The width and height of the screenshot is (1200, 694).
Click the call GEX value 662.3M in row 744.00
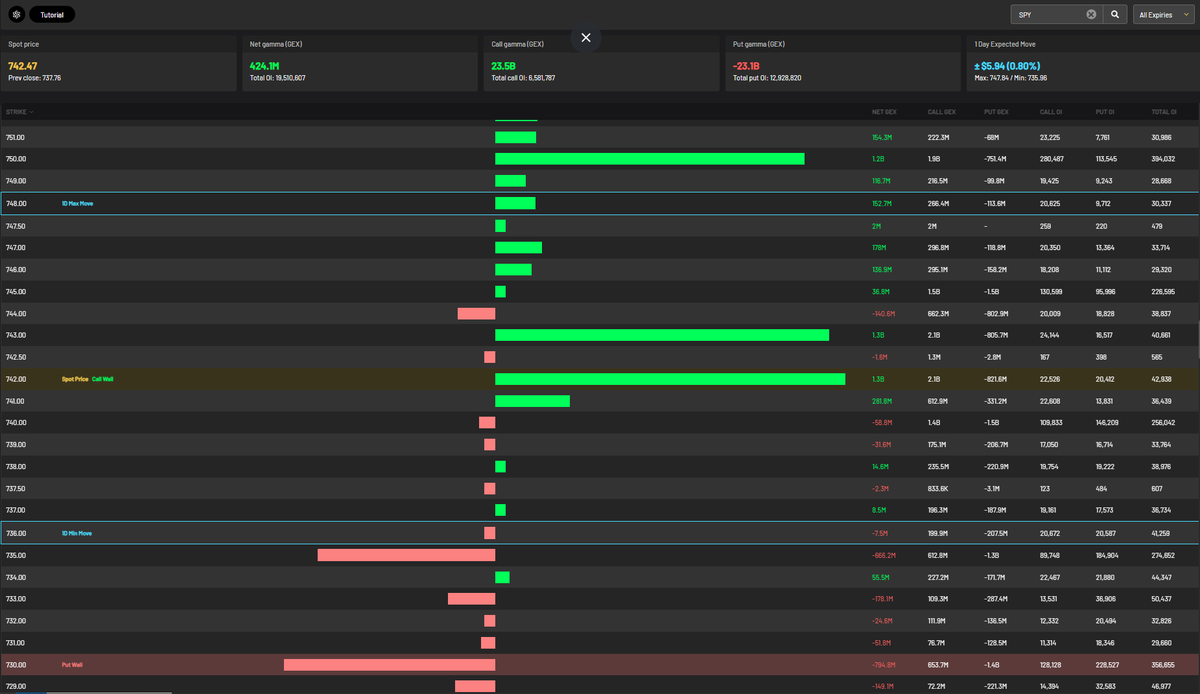click(x=938, y=313)
